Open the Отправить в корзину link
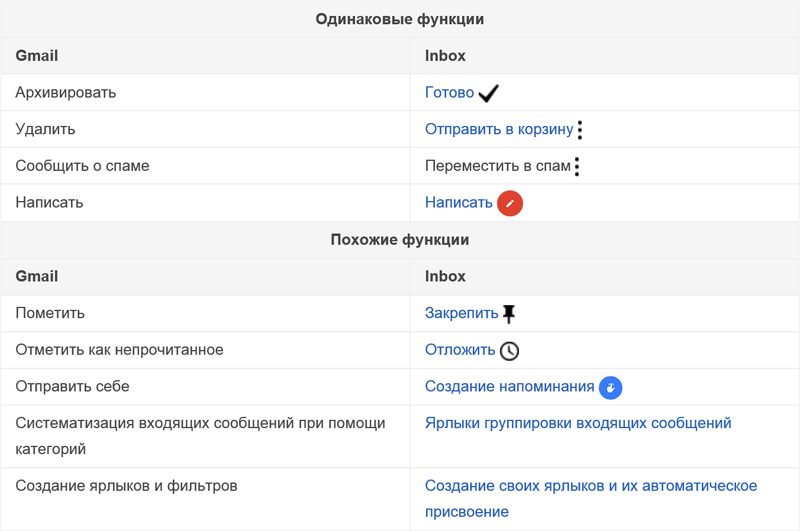The image size is (800, 531). point(499,129)
